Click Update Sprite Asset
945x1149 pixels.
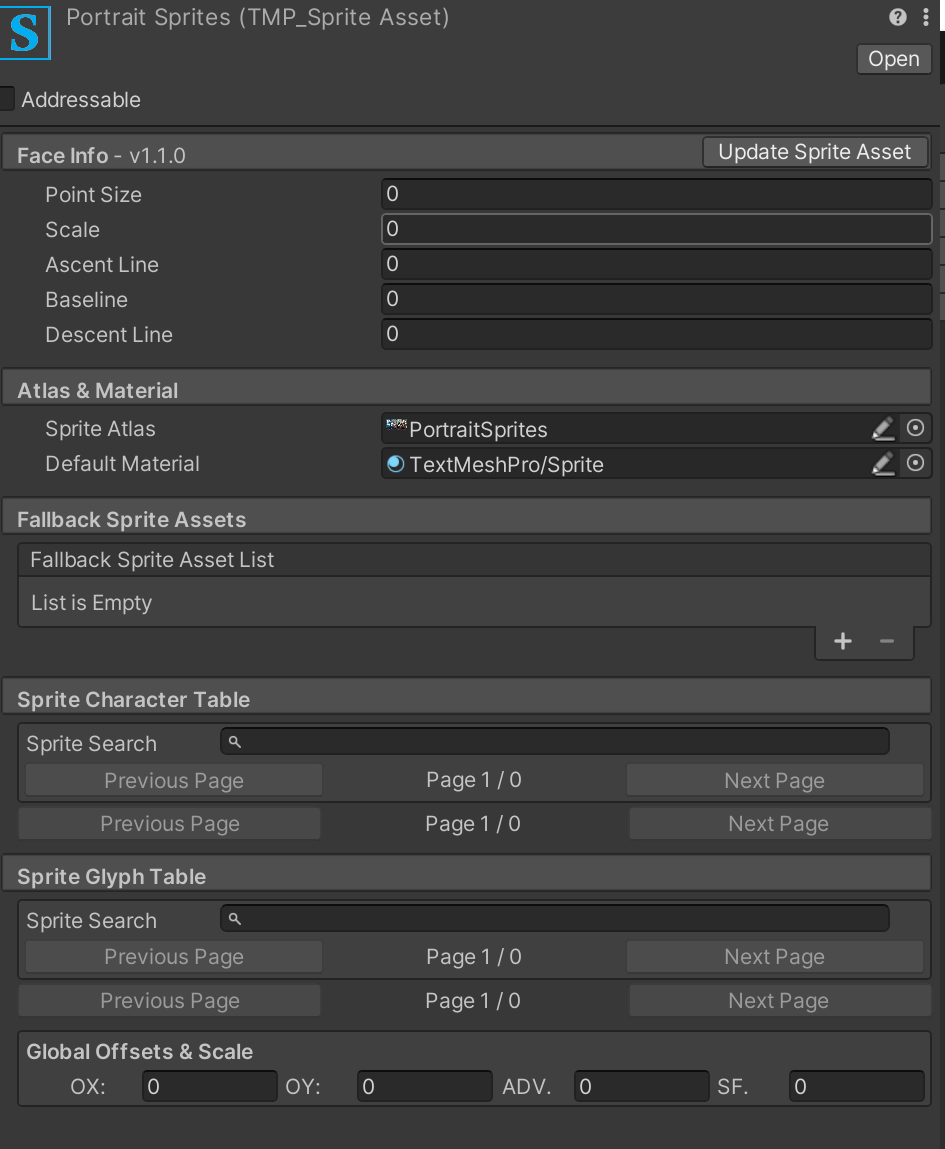click(814, 151)
